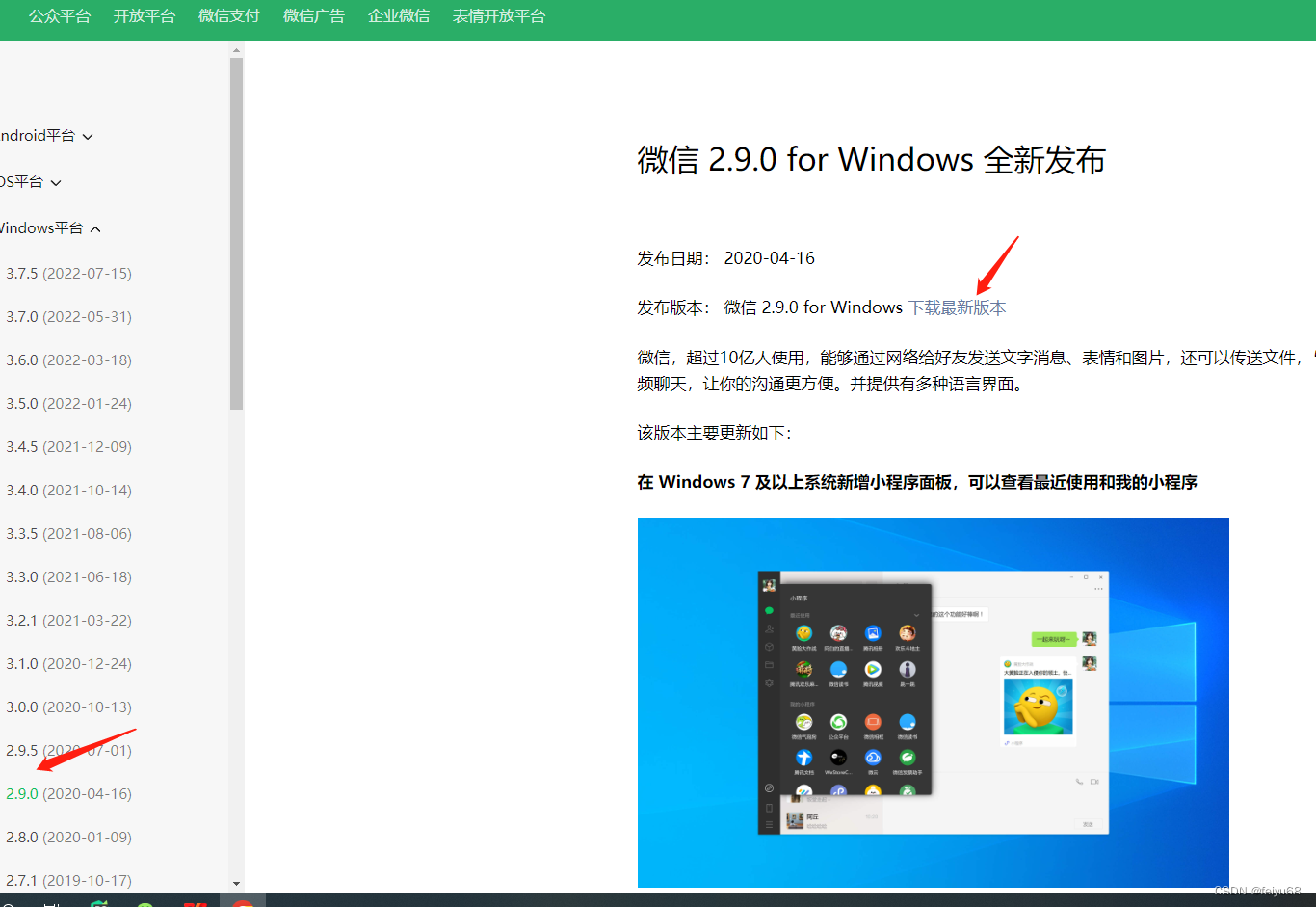
Task: Collapse the Windows平台 version list
Action: coord(50,228)
